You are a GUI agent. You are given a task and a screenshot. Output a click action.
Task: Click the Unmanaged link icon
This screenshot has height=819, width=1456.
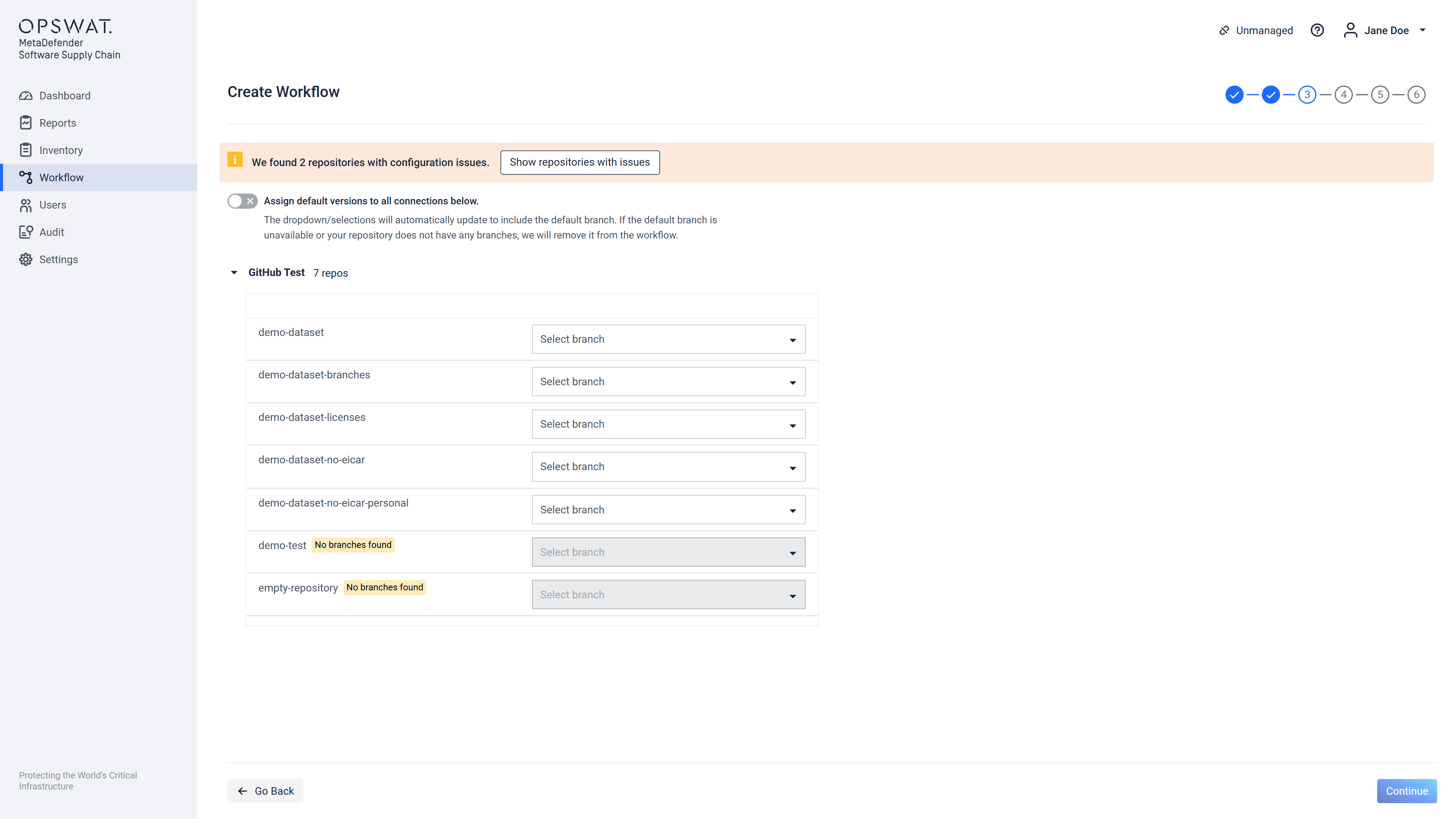pos(1224,30)
